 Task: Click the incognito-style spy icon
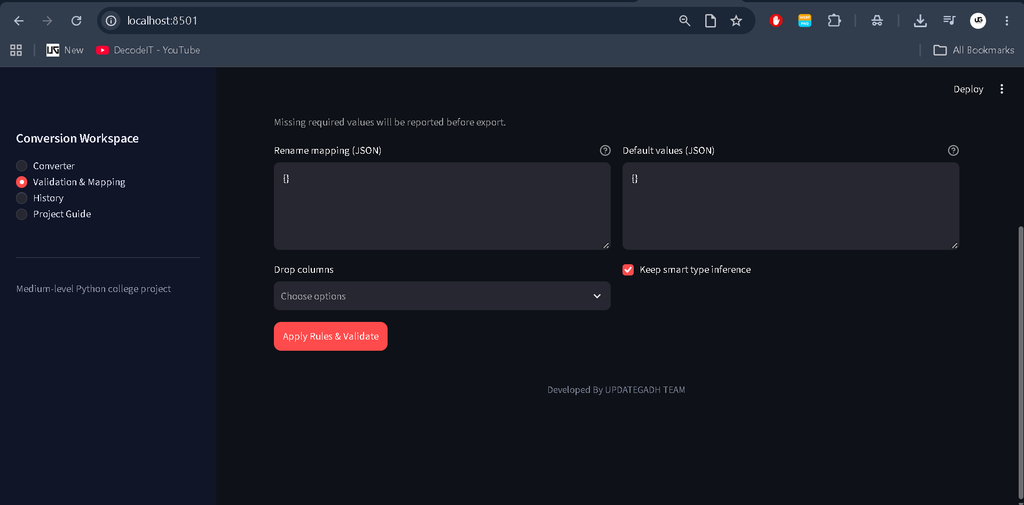coord(877,21)
